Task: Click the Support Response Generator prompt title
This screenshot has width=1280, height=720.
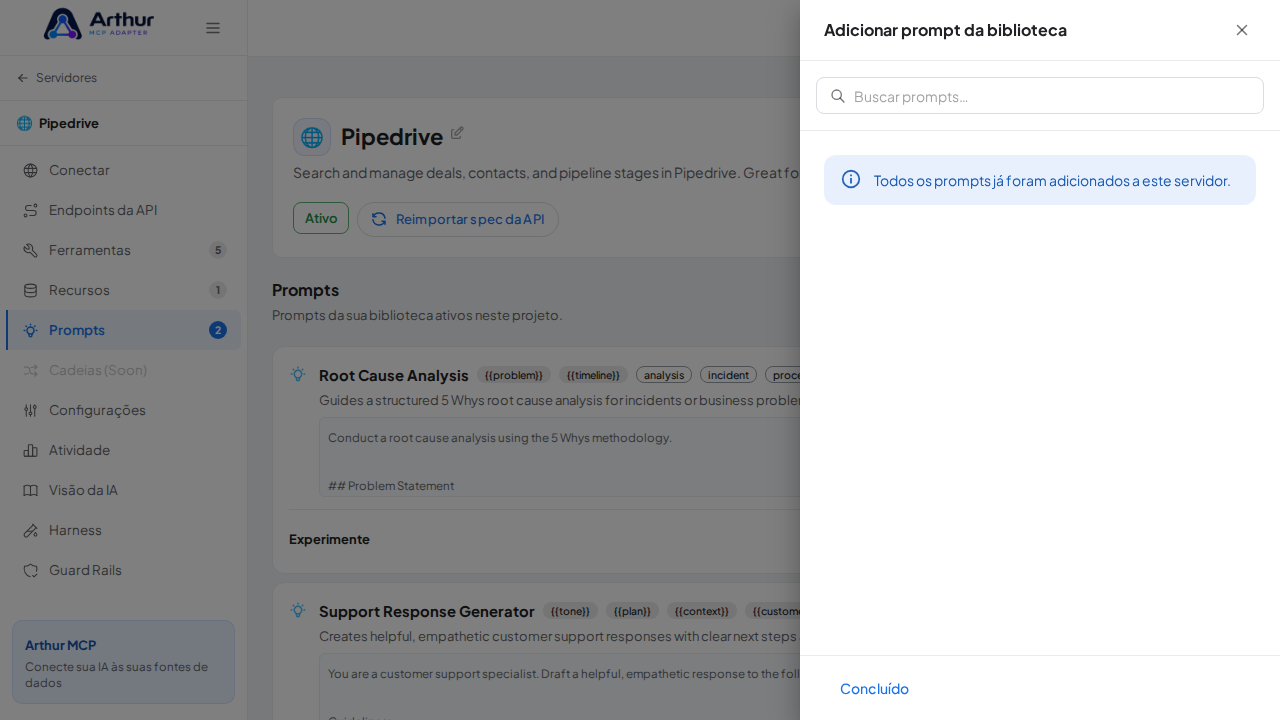Action: tap(427, 611)
